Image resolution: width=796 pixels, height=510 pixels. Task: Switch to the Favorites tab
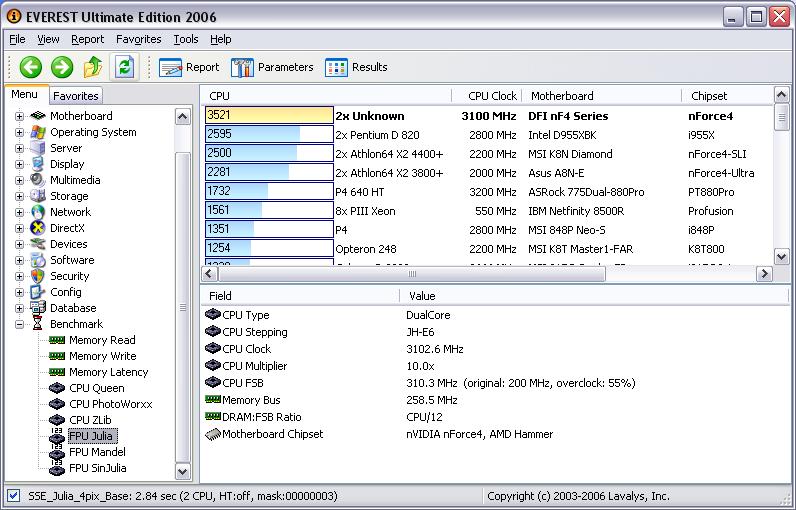point(76,96)
